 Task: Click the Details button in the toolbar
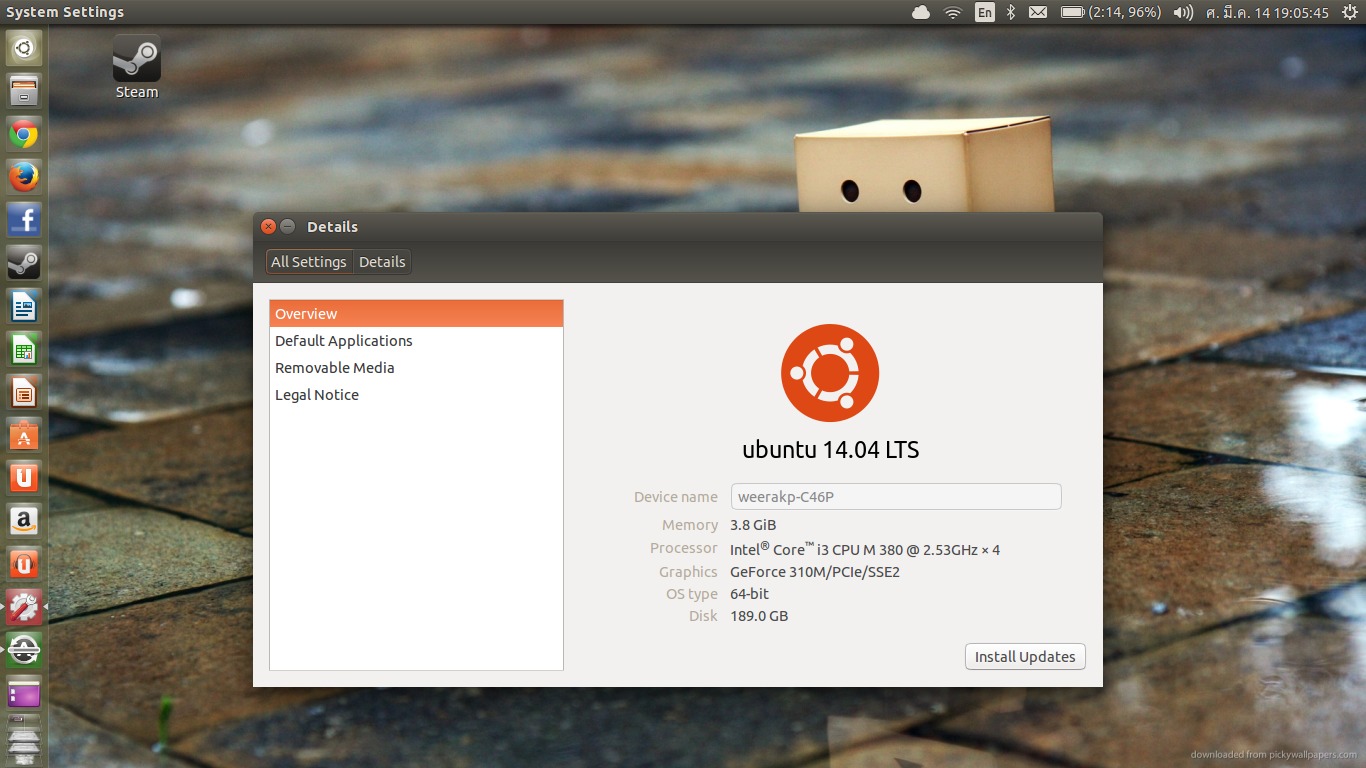pyautogui.click(x=382, y=262)
